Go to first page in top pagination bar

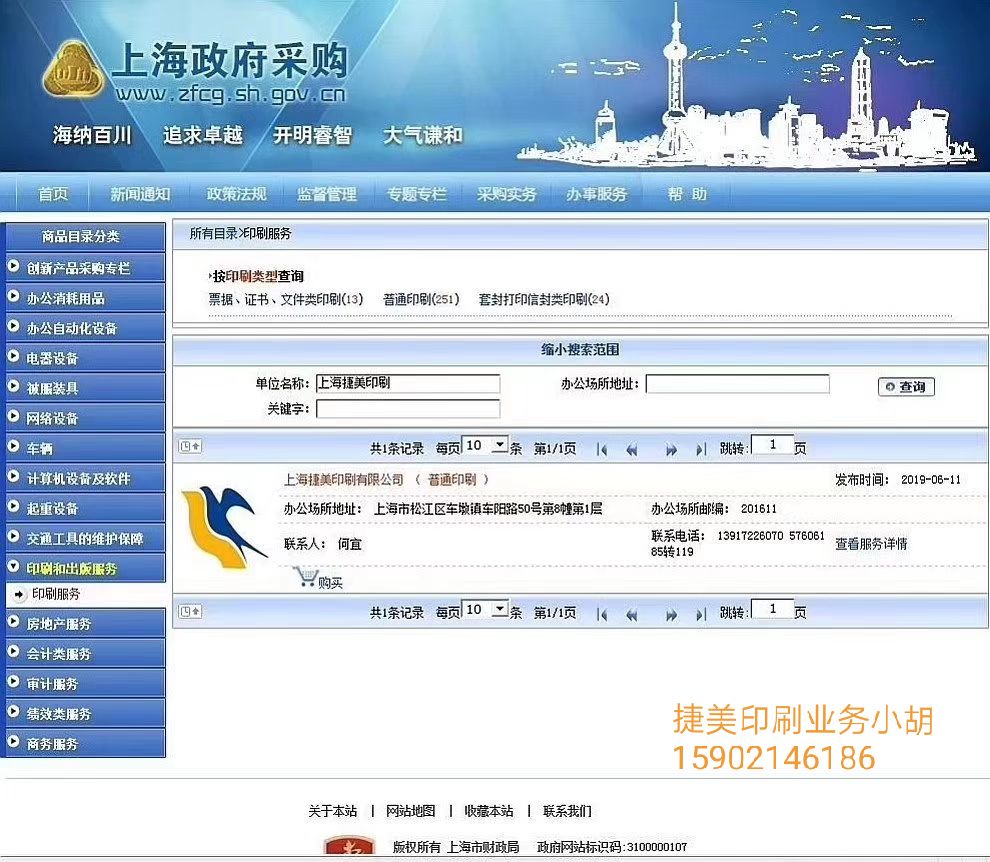point(601,449)
